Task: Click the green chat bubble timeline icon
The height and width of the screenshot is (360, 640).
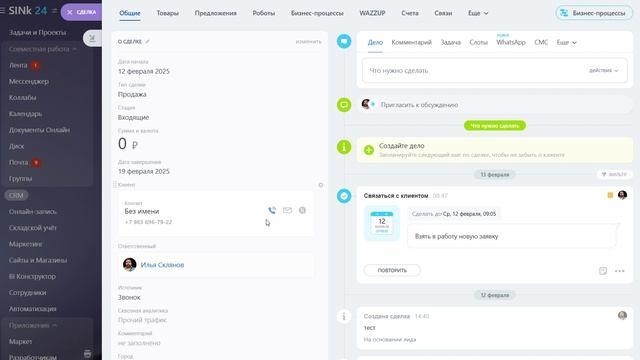Action: click(x=344, y=105)
